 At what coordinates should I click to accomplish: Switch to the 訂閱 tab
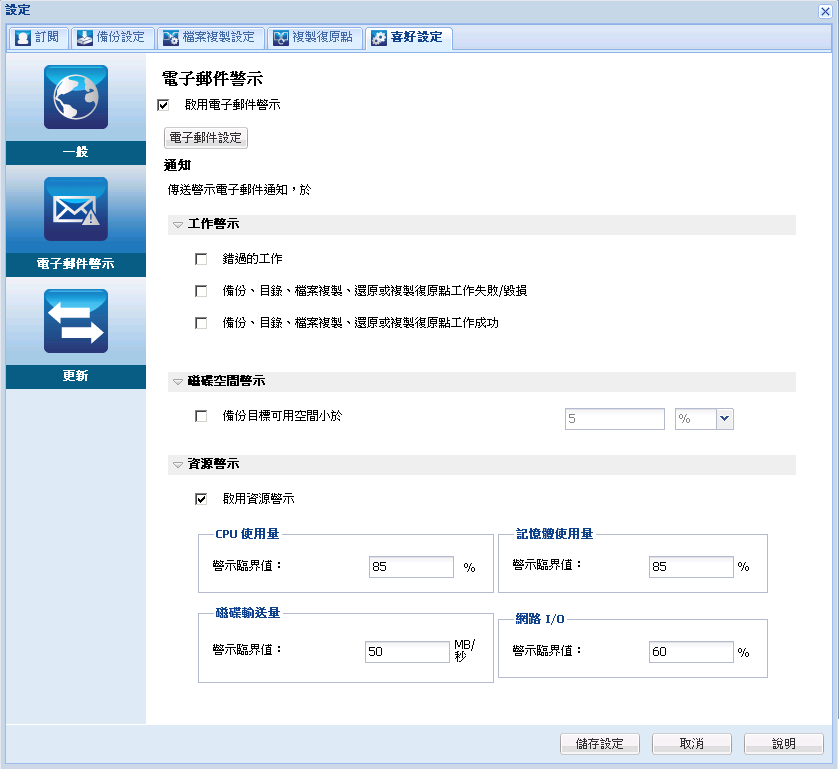click(39, 37)
